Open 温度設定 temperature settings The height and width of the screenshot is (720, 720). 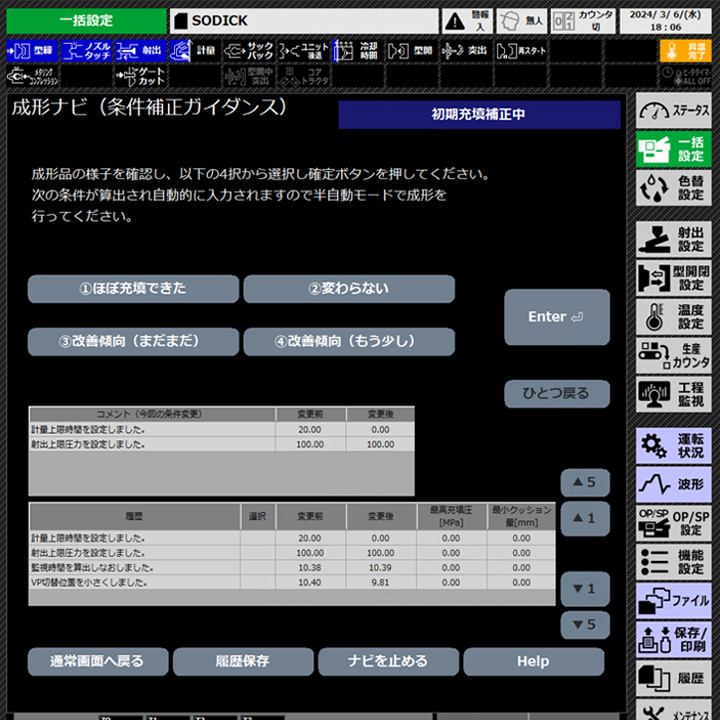[673, 317]
